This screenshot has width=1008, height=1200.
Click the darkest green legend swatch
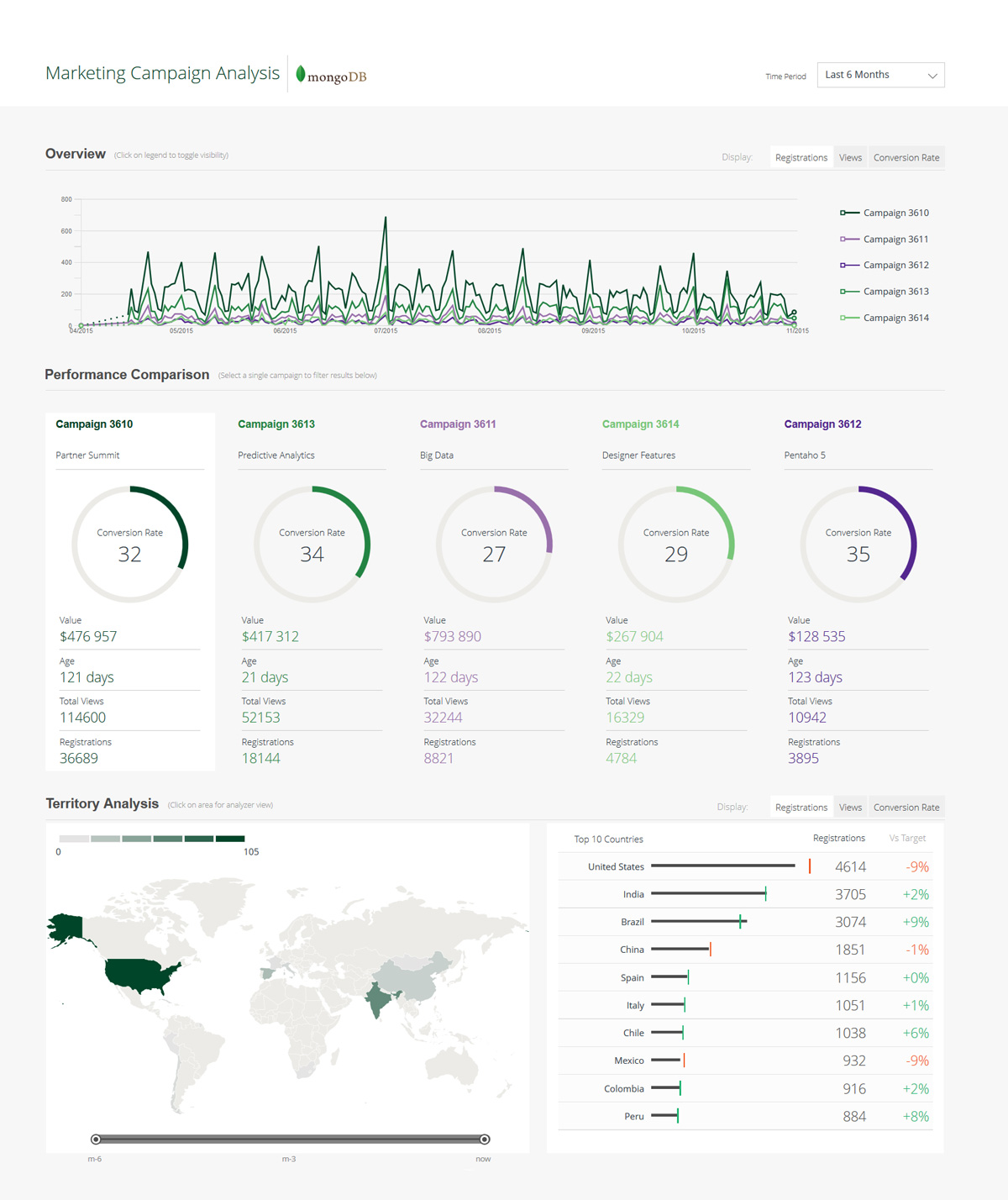point(229,839)
